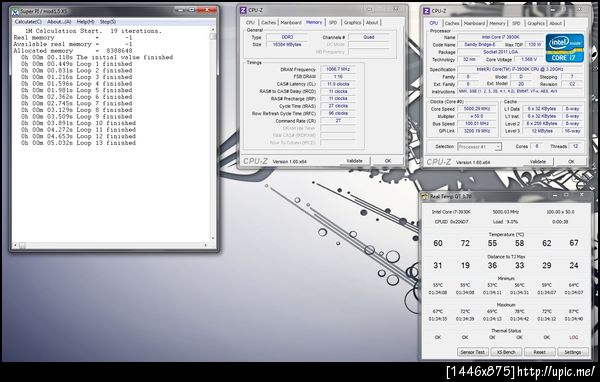Click Real Temp temperature reading 67
This screenshot has height=382, width=600.
574,243
